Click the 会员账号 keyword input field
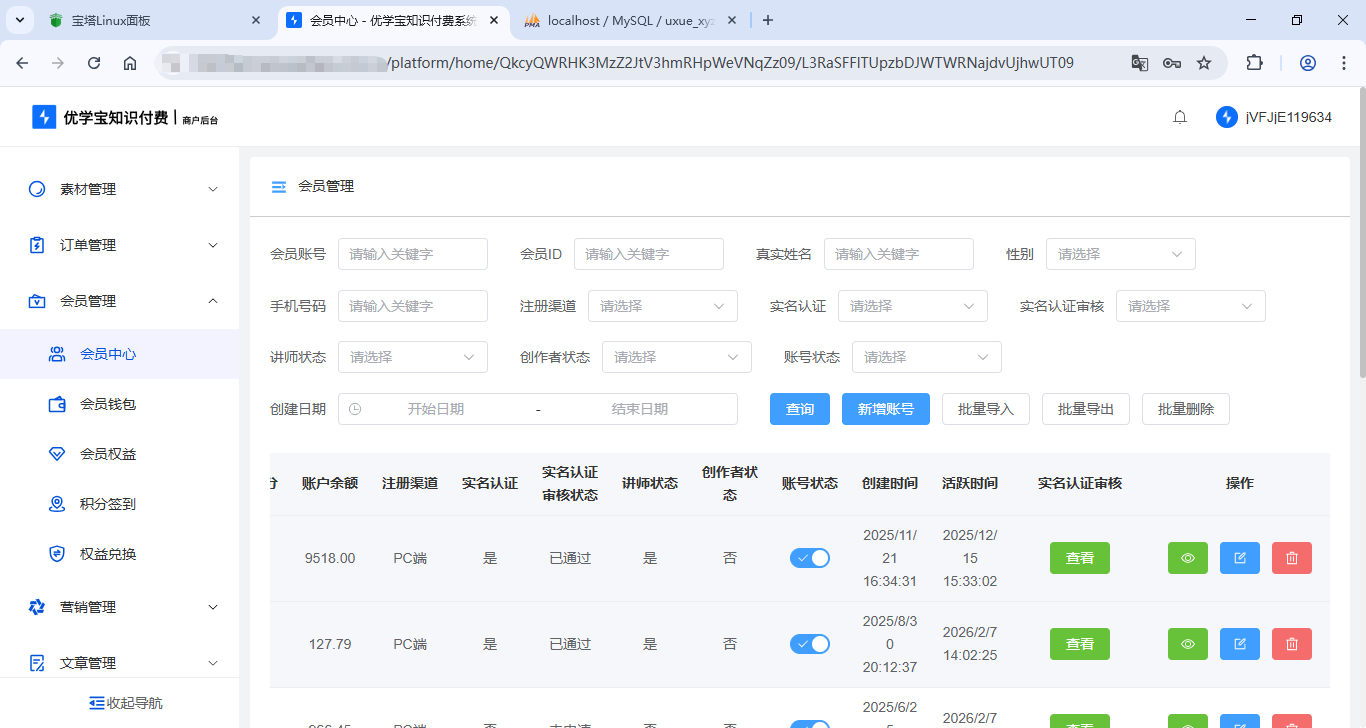 [x=412, y=254]
